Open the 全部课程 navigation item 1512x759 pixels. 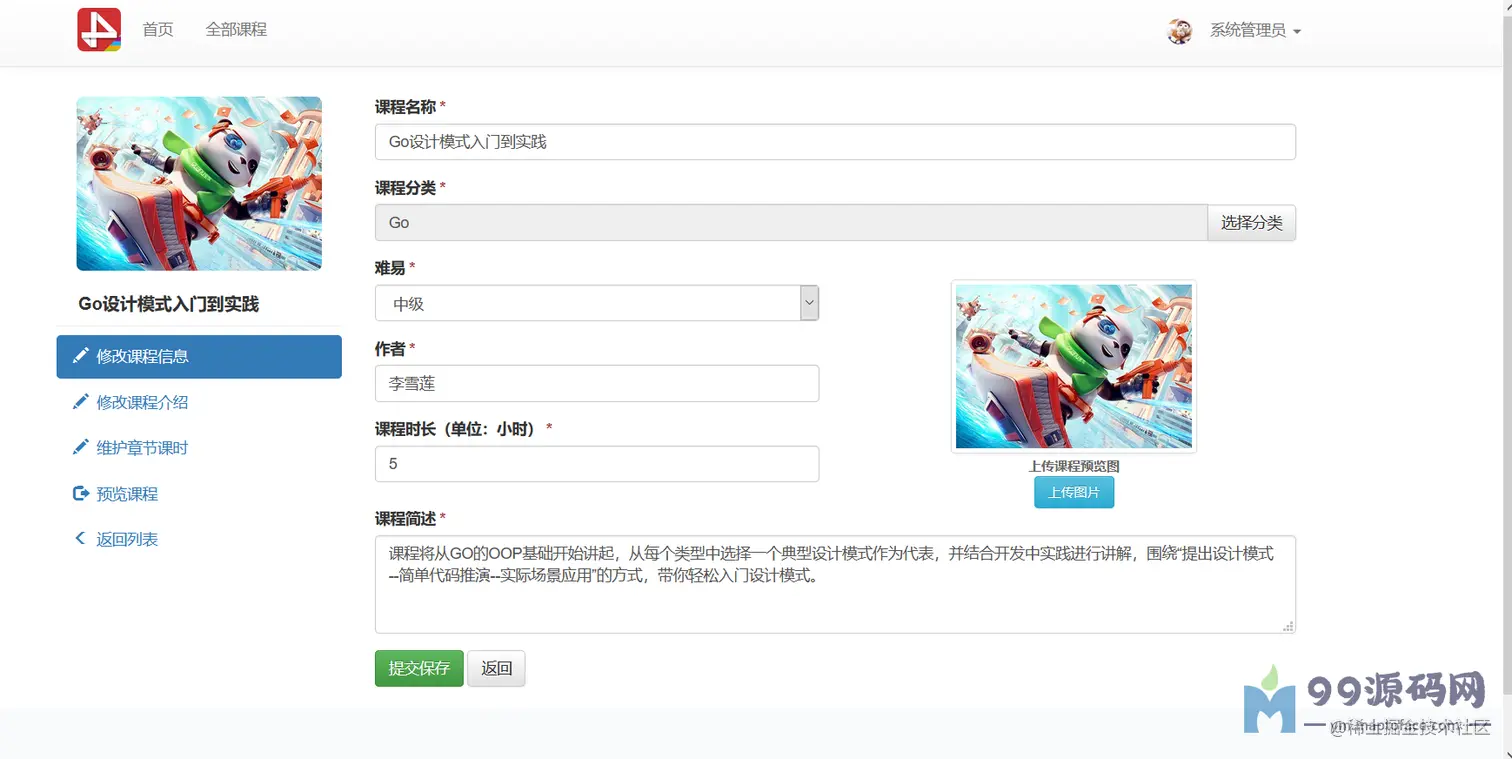click(236, 30)
